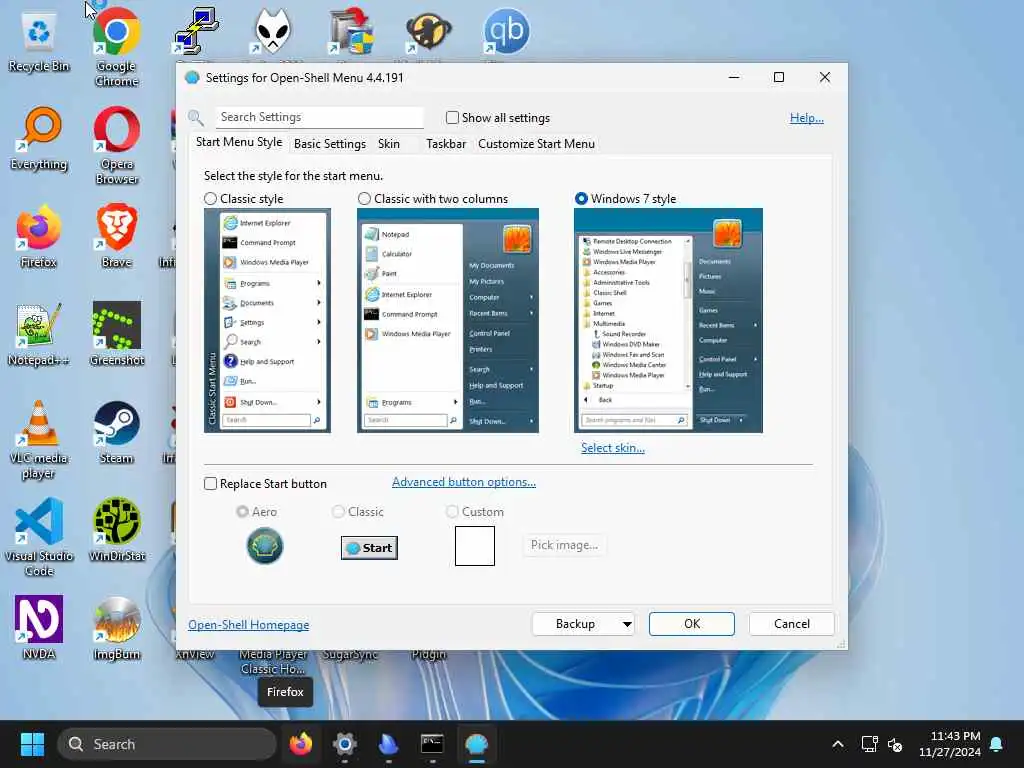Open Firefox from the taskbar
Viewport: 1024px width, 768px height.
(x=301, y=744)
